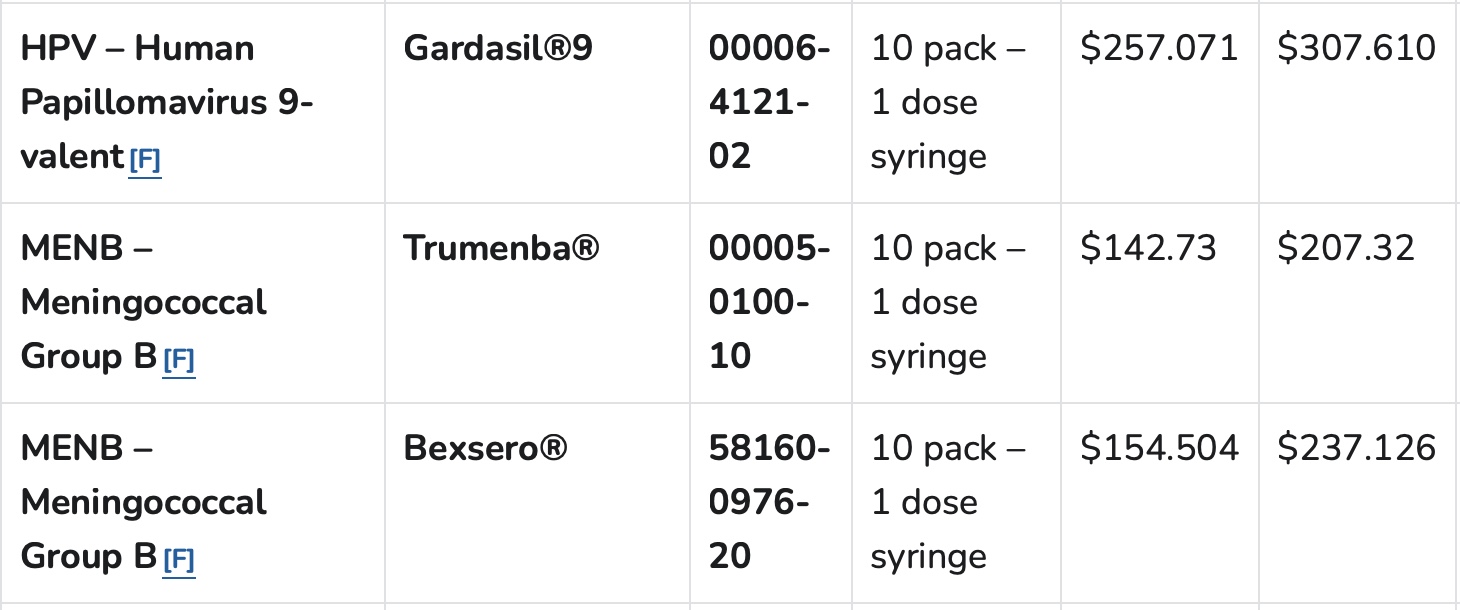Select the Trumenba® brand name
Screen dimensions: 1460x610
point(501,248)
